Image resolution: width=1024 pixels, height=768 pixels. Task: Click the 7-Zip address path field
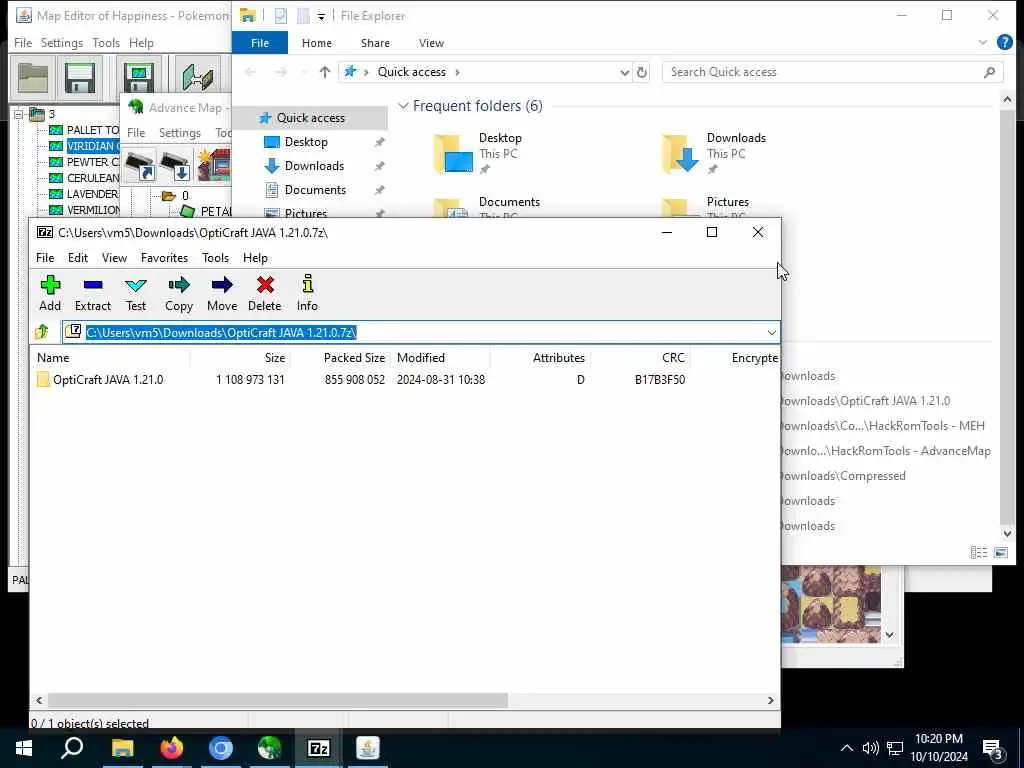click(421, 332)
